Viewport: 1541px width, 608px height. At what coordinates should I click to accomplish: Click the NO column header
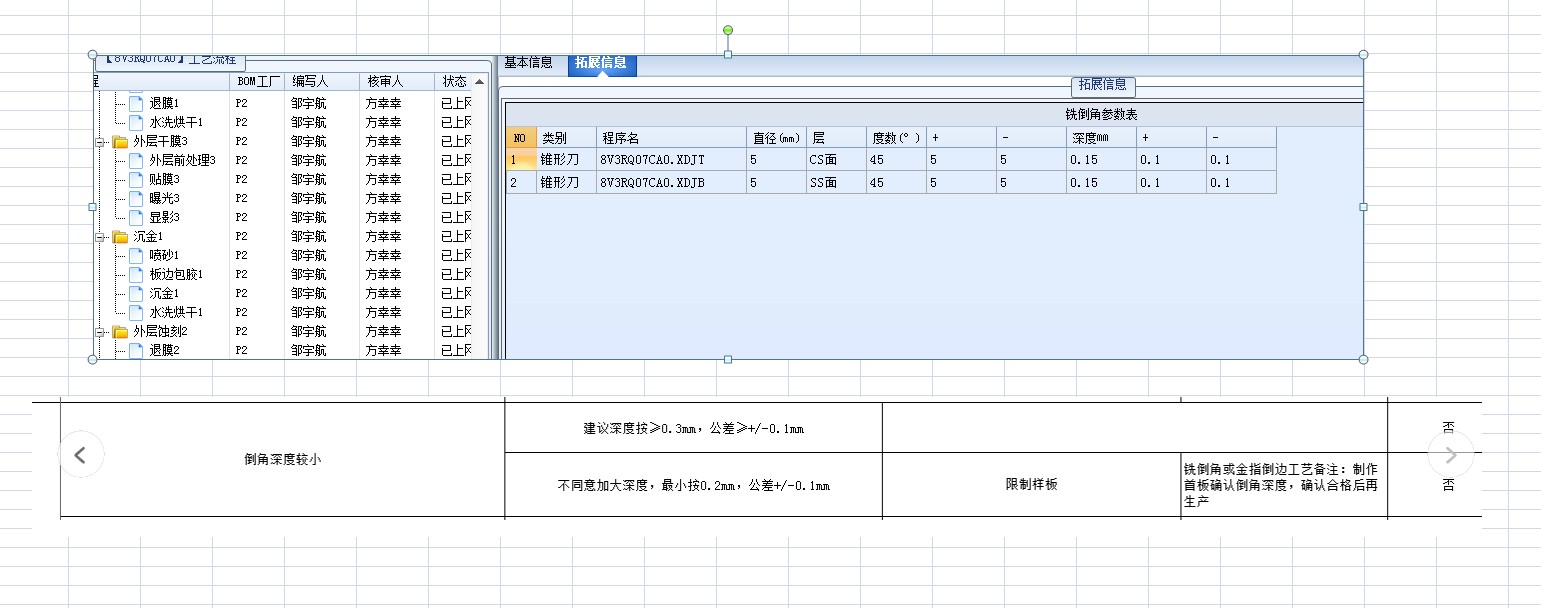coord(521,137)
